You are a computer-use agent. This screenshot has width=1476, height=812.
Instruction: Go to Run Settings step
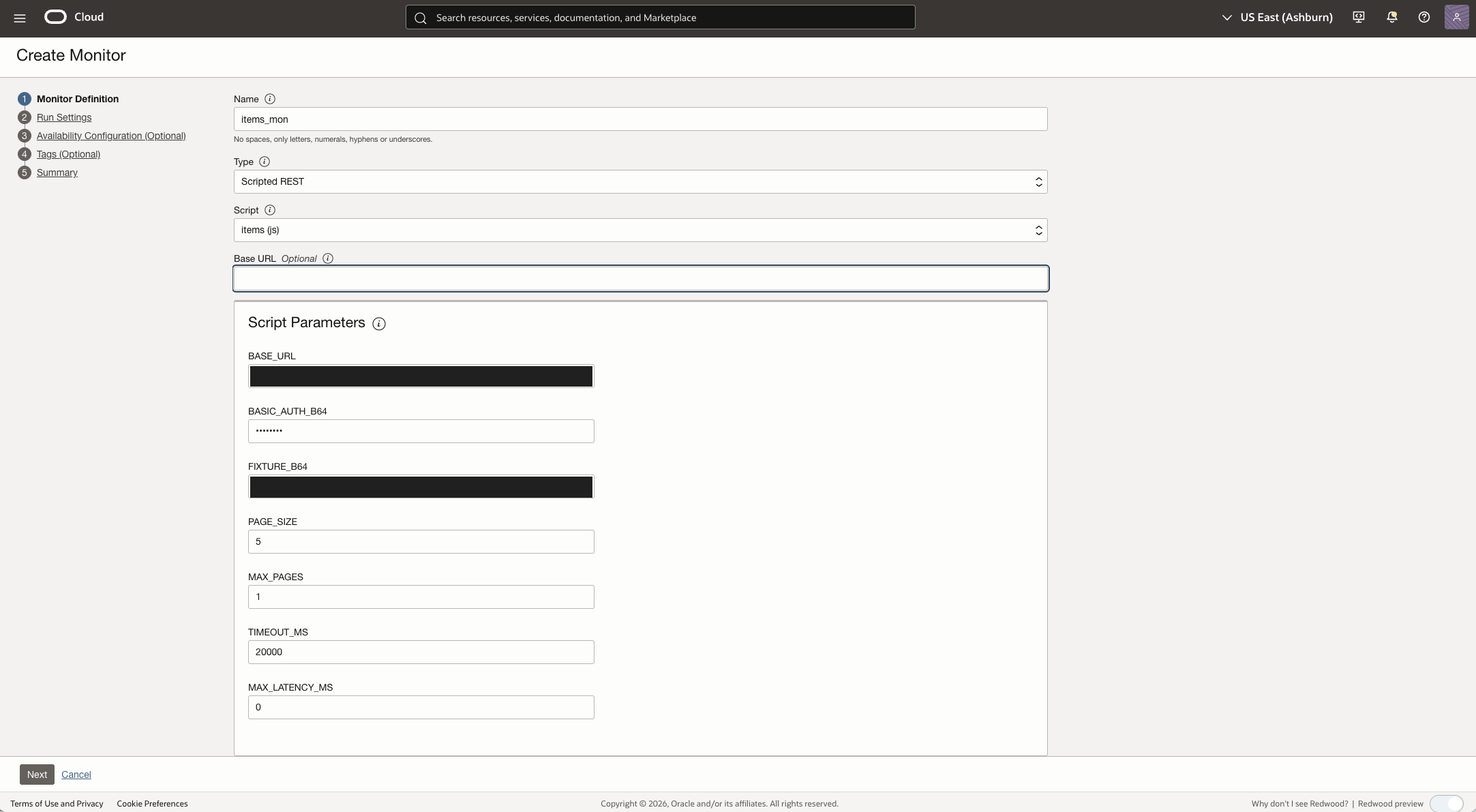click(x=63, y=117)
